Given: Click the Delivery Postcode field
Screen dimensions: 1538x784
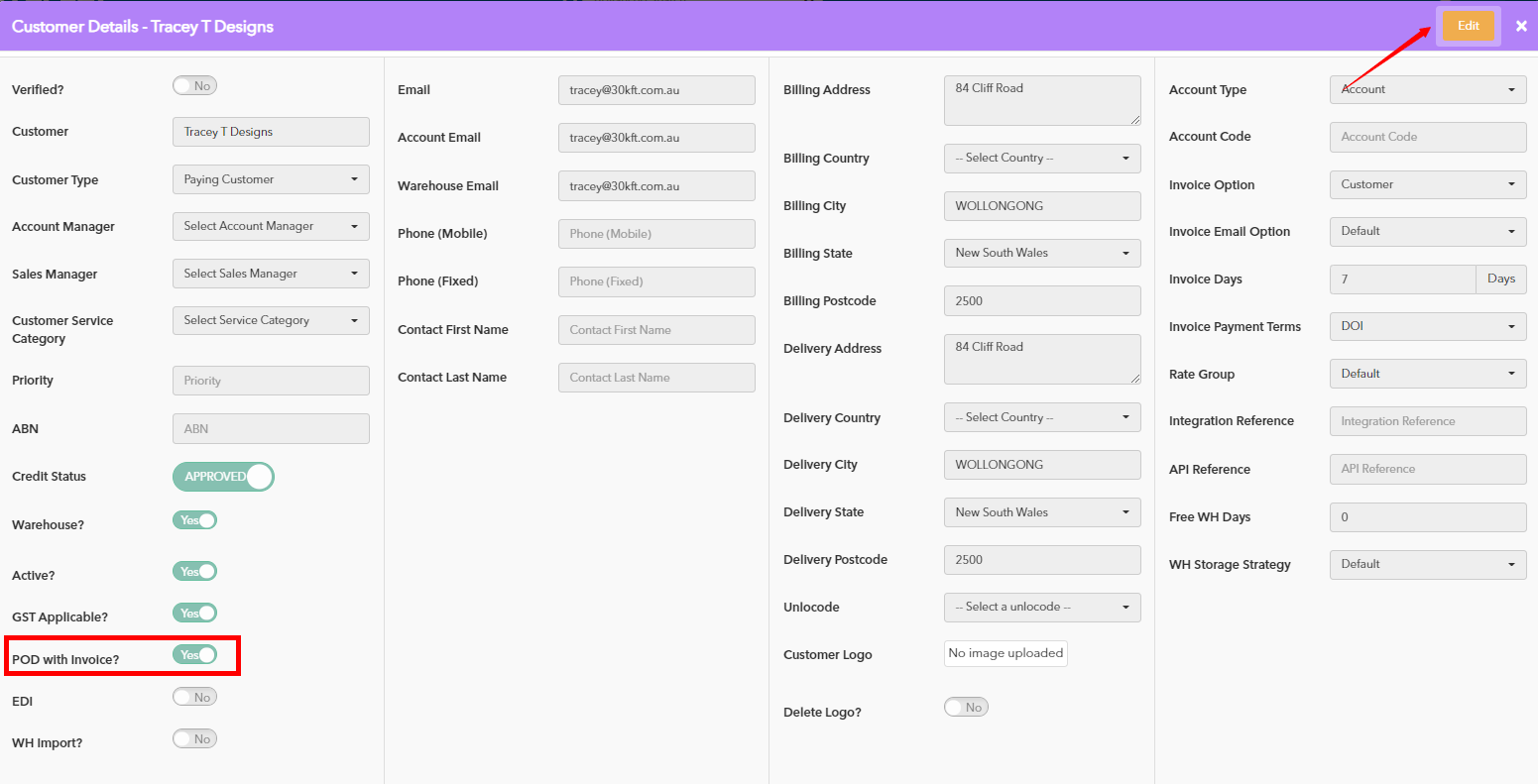Looking at the screenshot, I should pyautogui.click(x=1042, y=560).
